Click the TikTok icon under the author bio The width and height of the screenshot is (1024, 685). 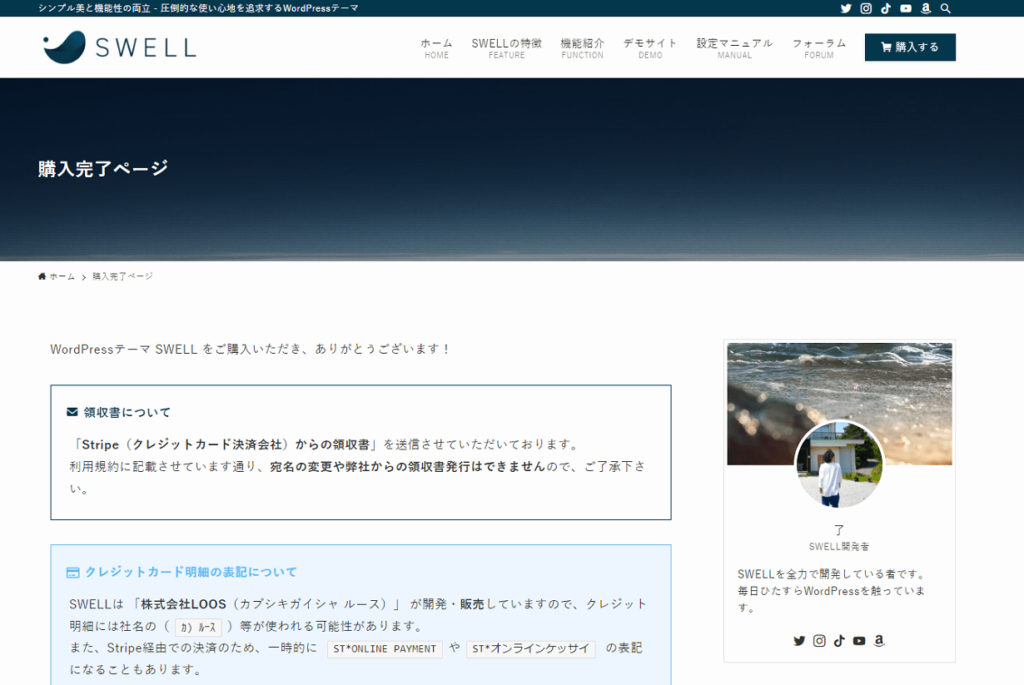tap(839, 640)
